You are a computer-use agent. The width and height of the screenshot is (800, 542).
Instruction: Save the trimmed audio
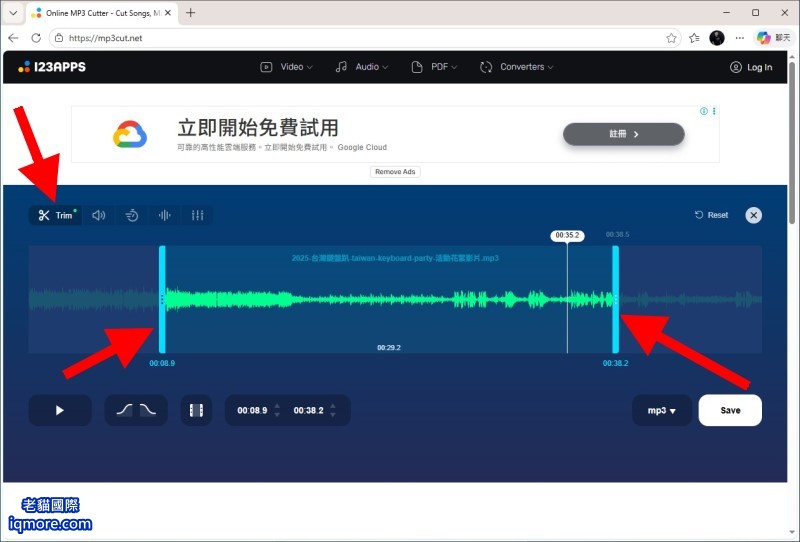(730, 410)
